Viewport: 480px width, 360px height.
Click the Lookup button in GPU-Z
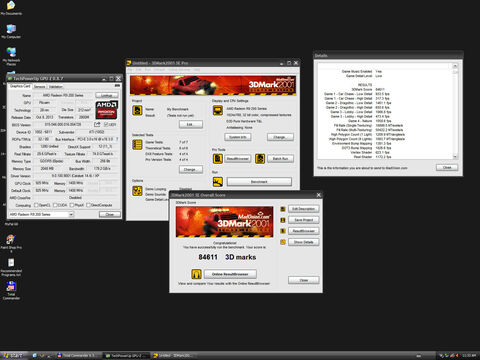tap(107, 95)
